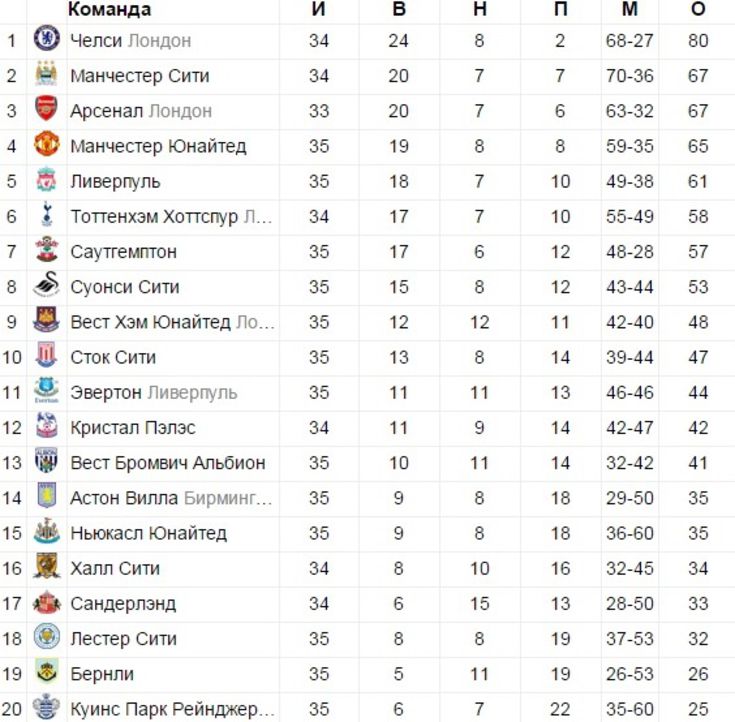Open the Бернли team link
735x722 pixels.
(x=102, y=674)
